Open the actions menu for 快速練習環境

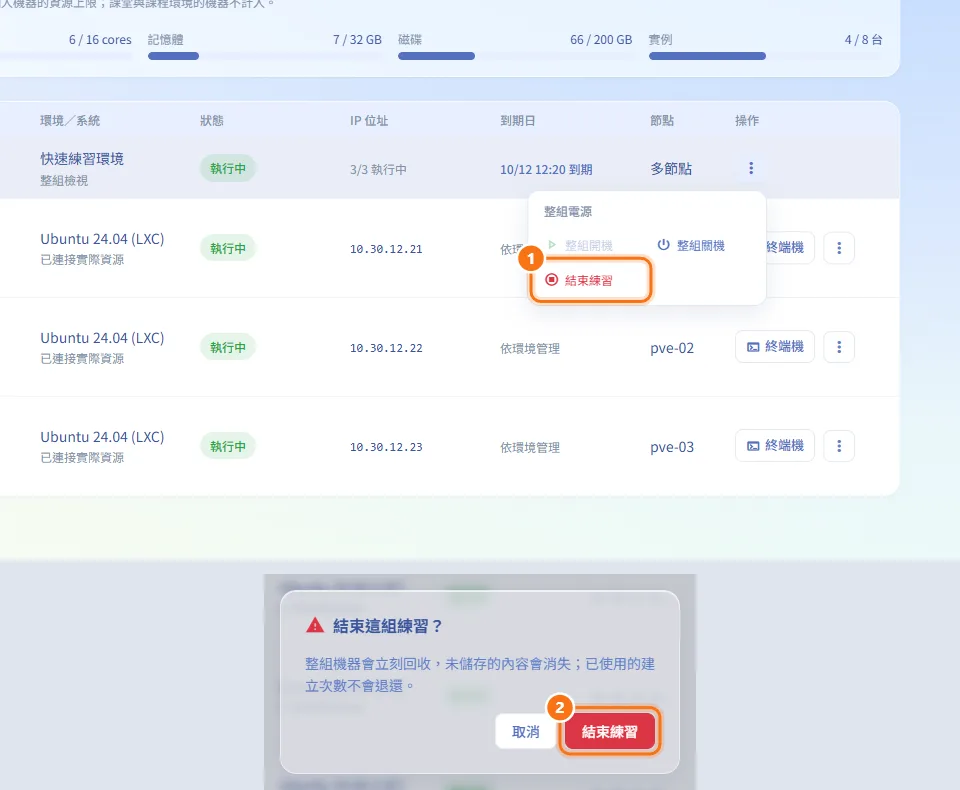[x=751, y=168]
